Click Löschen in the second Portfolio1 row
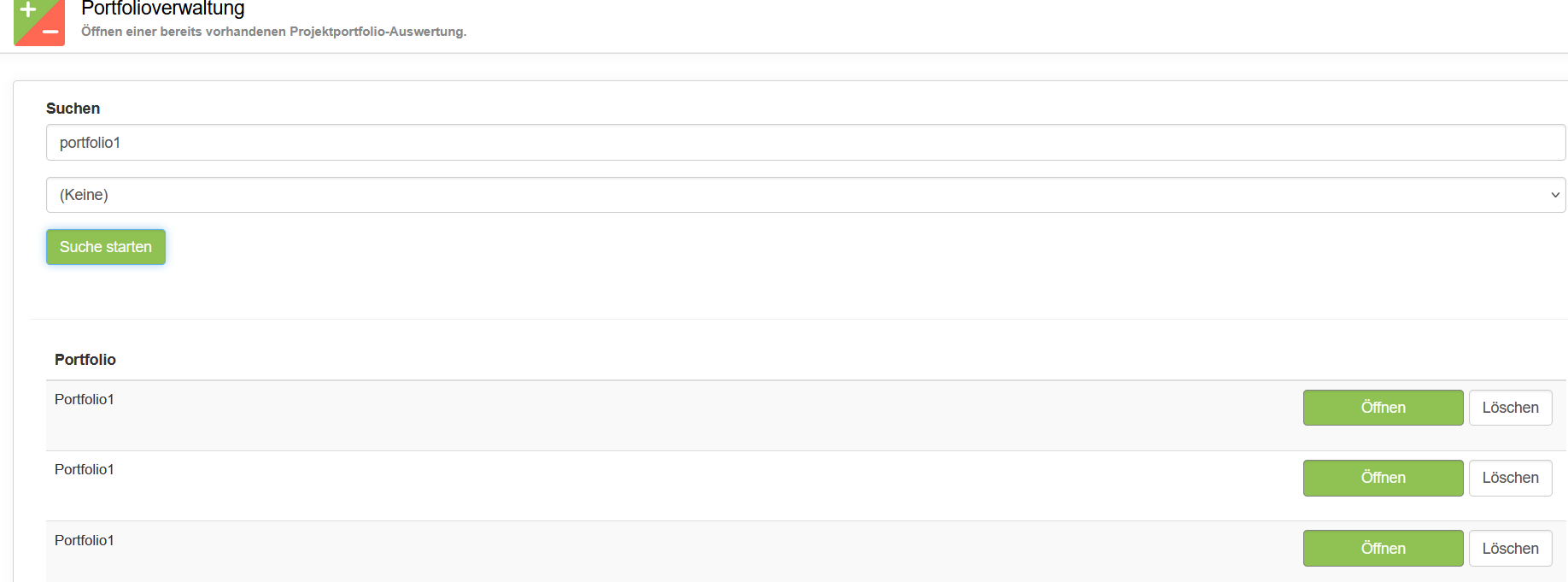This screenshot has width=1568, height=582. pyautogui.click(x=1509, y=478)
